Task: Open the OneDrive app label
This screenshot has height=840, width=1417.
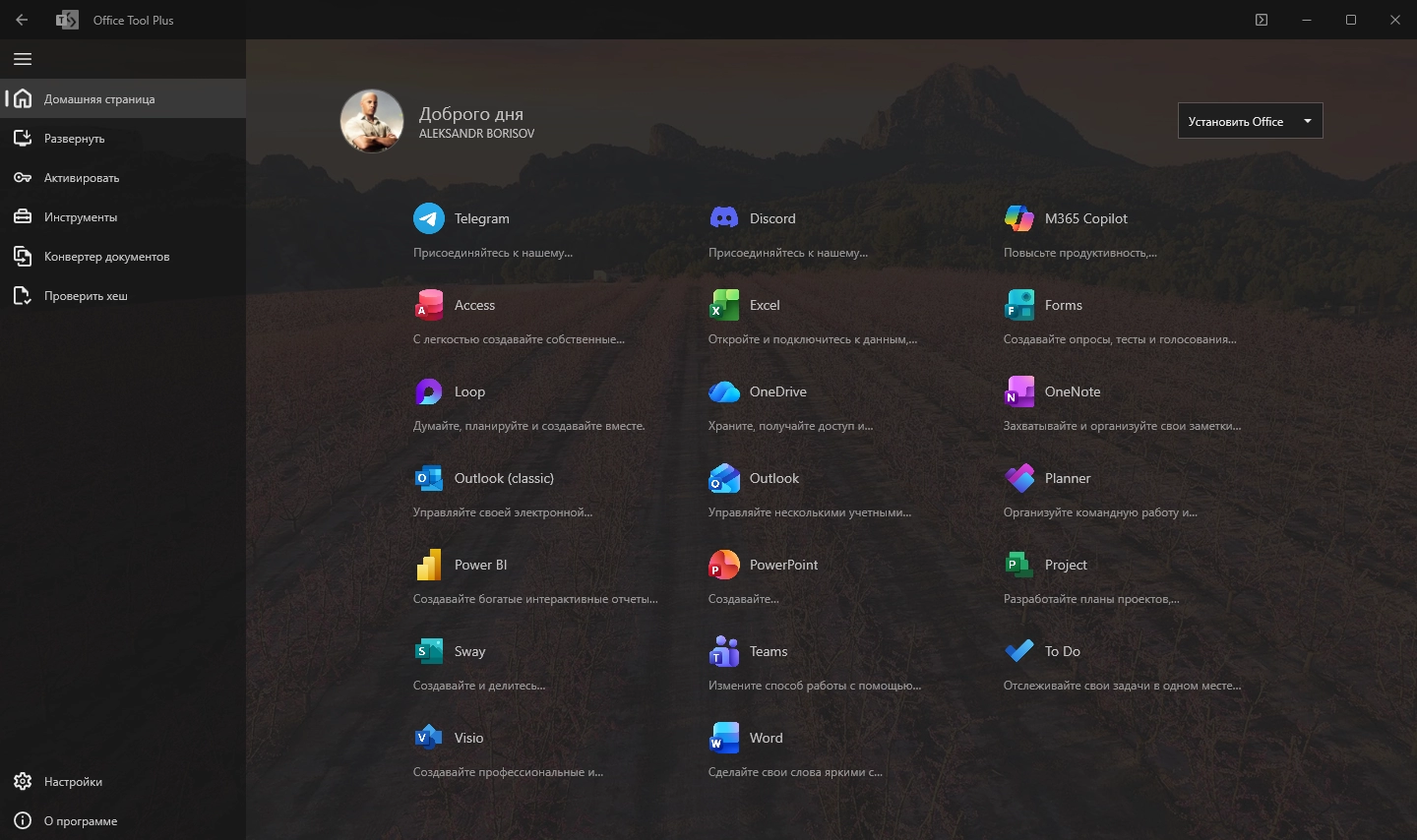Action: 778,391
